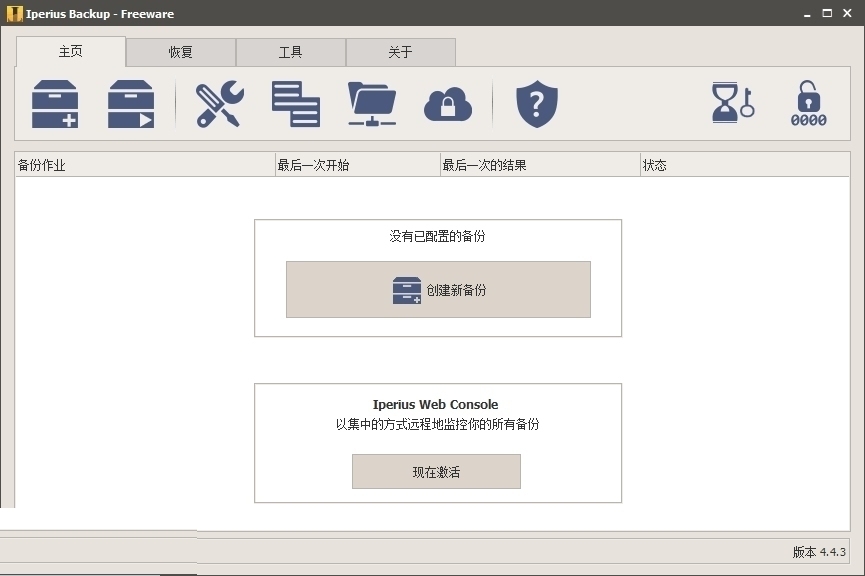
Task: Sort by 最后一次开始 column header
Action: pyautogui.click(x=357, y=165)
